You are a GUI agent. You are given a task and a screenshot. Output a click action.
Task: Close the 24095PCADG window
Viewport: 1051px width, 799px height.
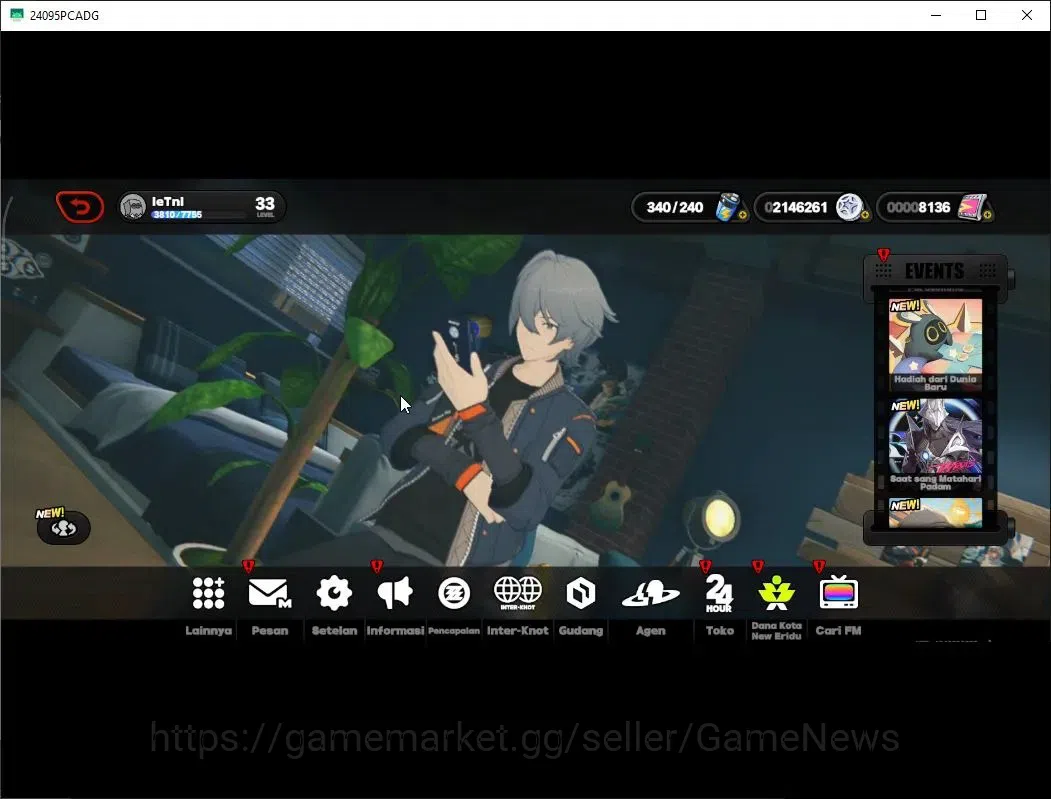click(1026, 15)
